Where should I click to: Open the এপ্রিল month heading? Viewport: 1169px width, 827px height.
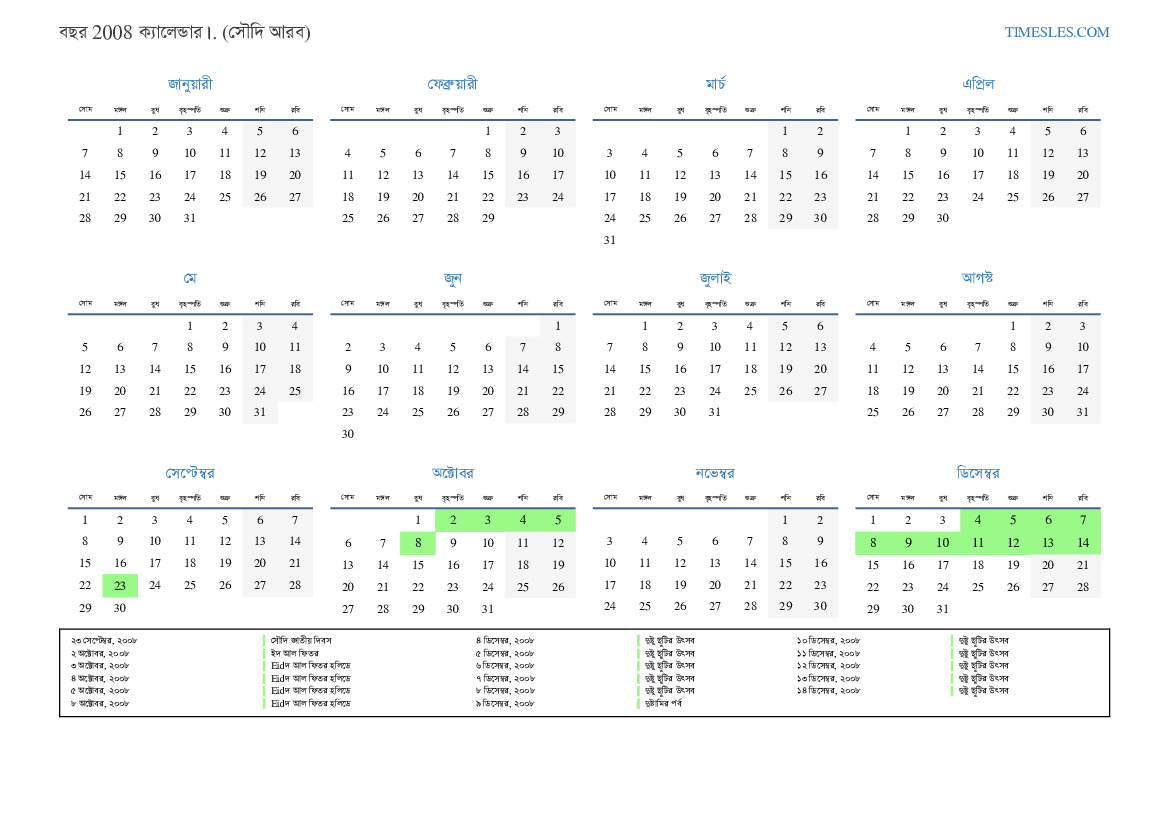[977, 84]
